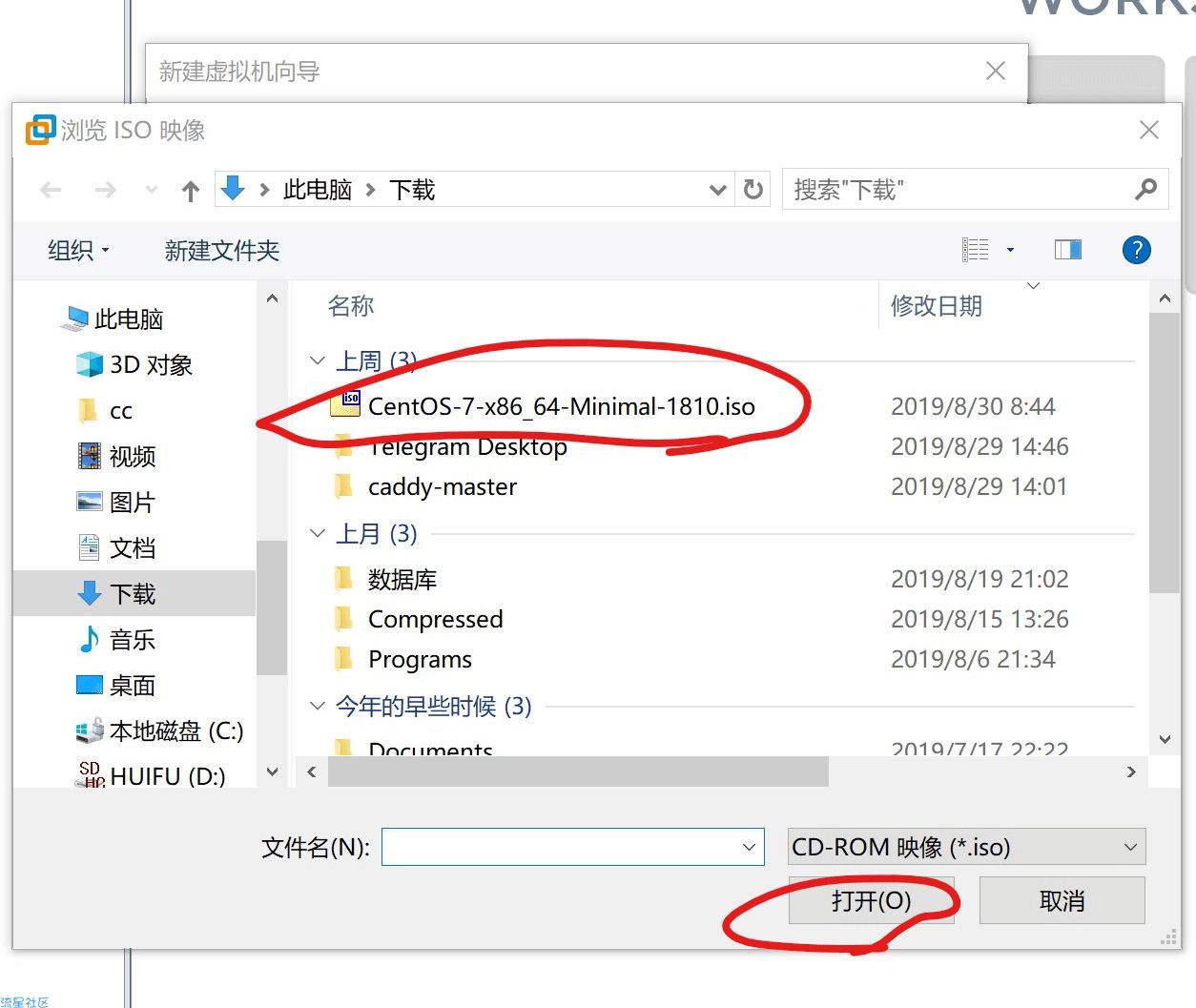Open the view options dropdown arrow
Viewport: 1196px width, 1008px height.
1010,250
